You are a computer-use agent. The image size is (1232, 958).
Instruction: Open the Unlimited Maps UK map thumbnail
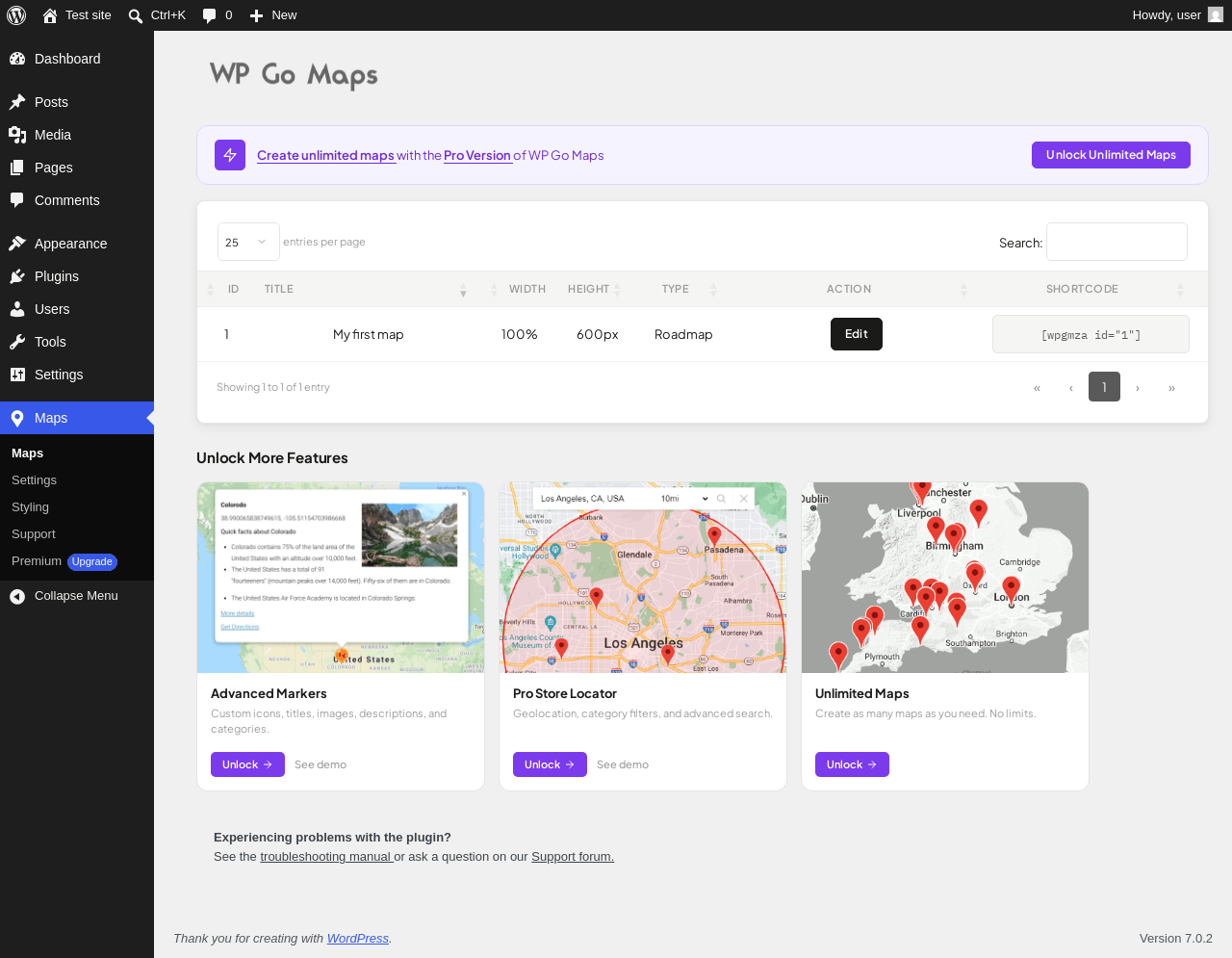coord(945,578)
